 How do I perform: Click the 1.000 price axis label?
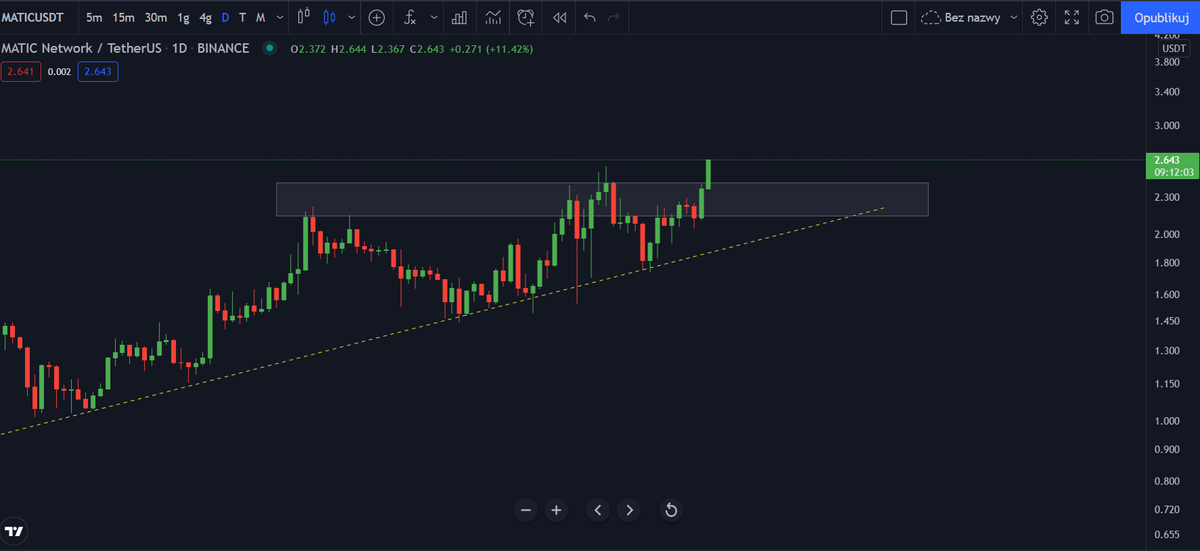click(1166, 421)
